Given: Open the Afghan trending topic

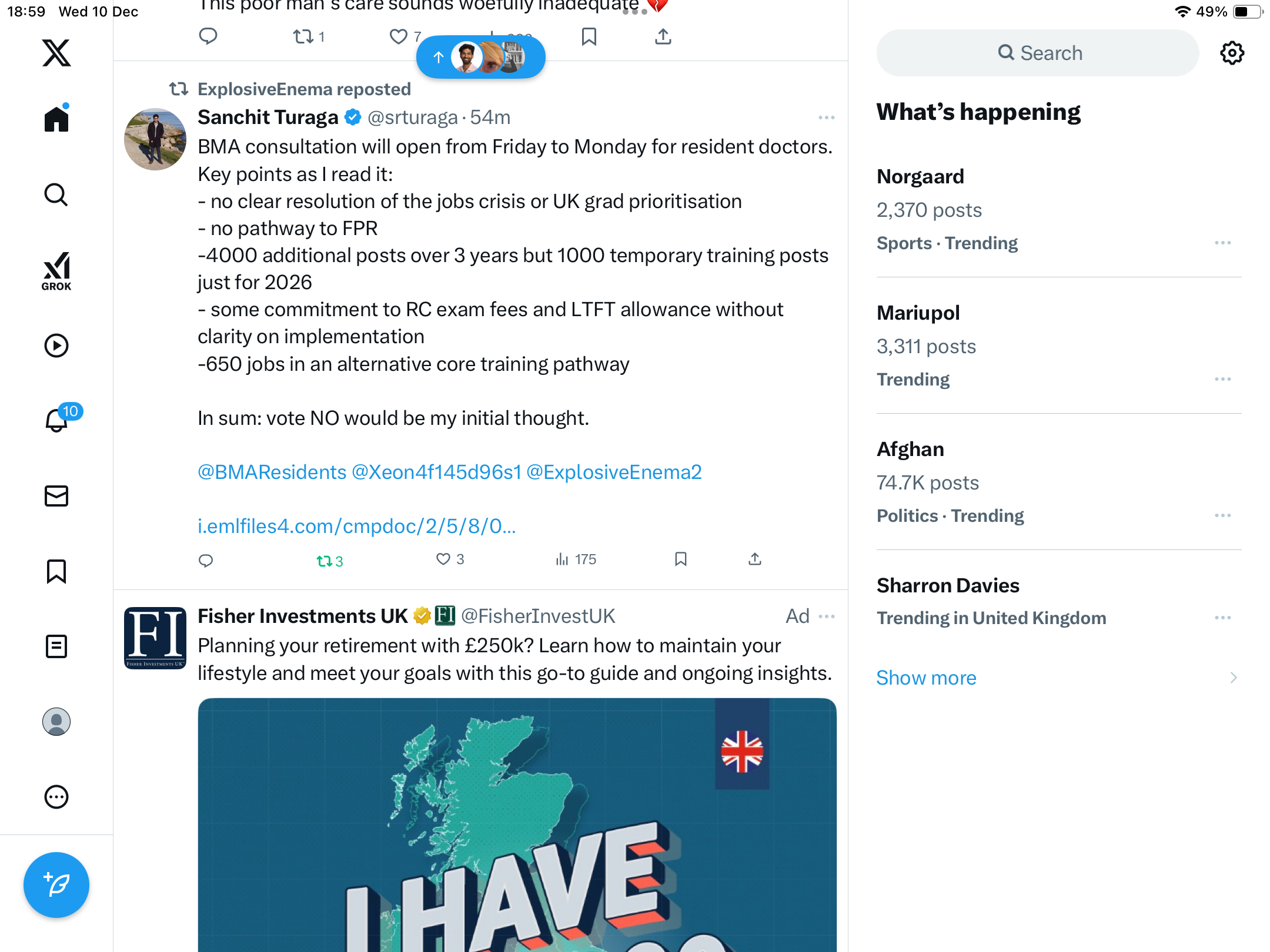Looking at the screenshot, I should 1058,482.
